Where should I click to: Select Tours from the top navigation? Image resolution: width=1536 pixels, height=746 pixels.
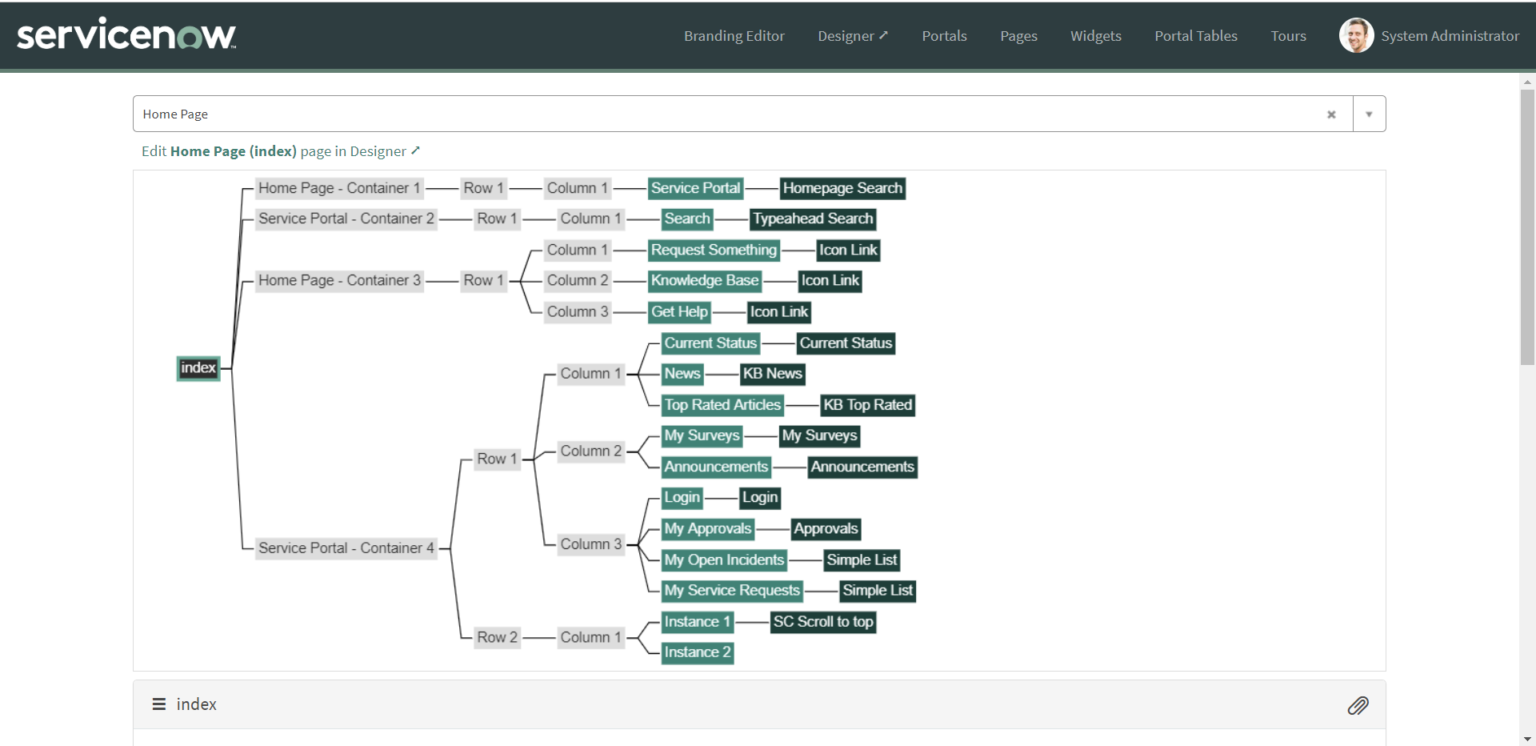click(x=1288, y=36)
